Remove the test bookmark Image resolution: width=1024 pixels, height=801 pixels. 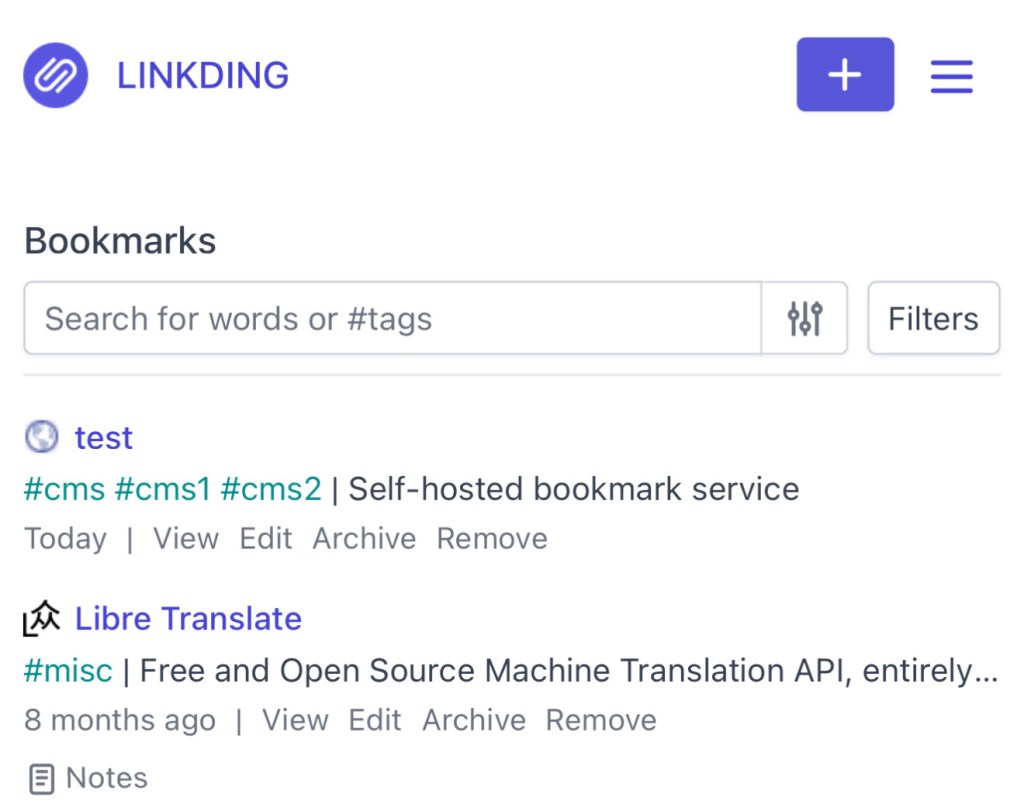coord(492,538)
